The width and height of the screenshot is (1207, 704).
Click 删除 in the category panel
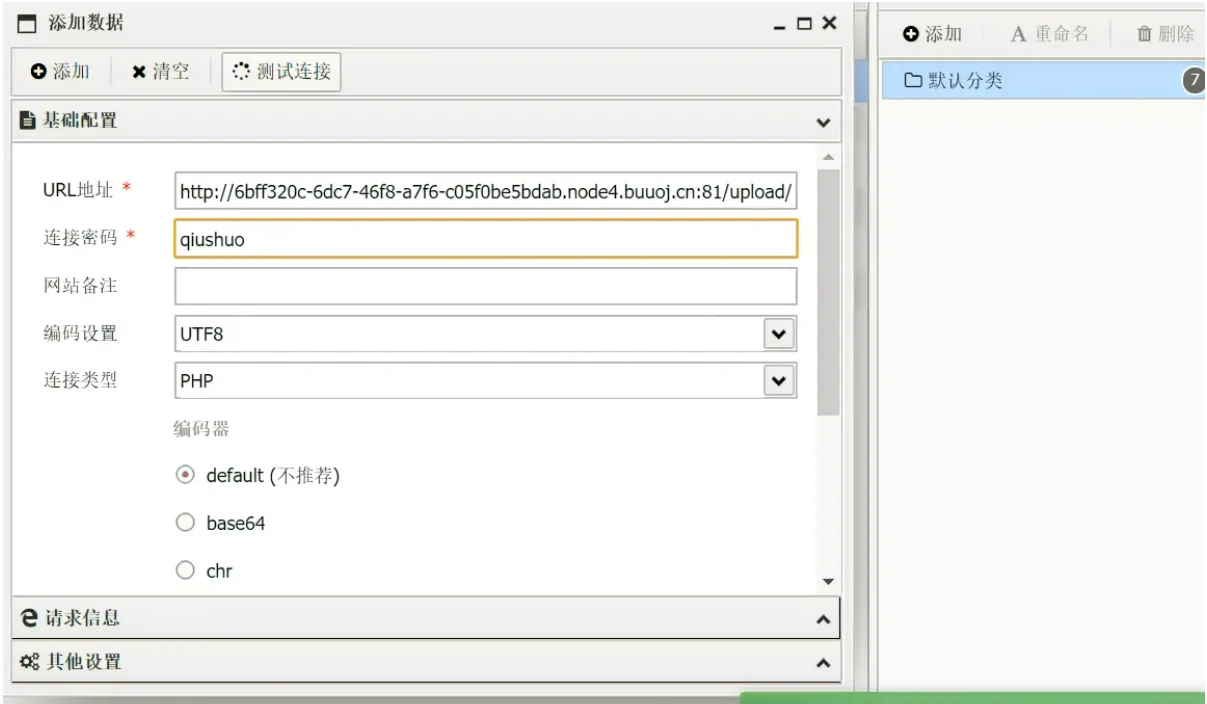[1165, 34]
